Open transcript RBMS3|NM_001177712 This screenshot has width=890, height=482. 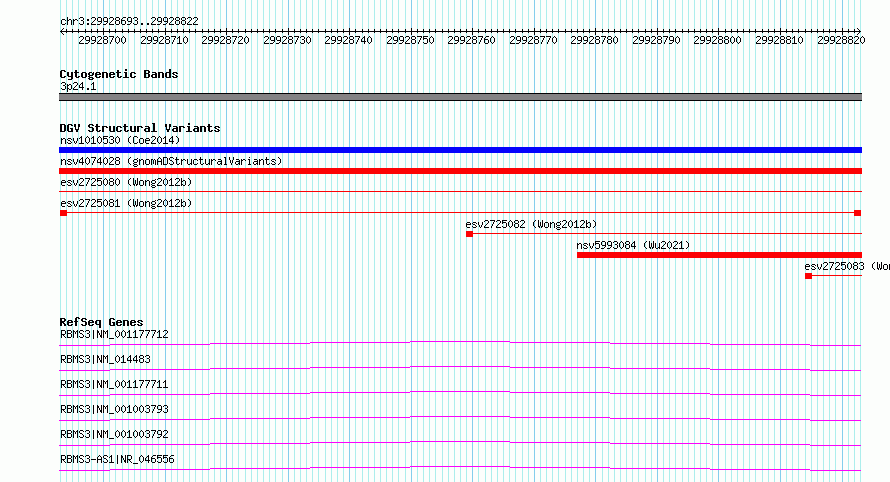point(114,334)
